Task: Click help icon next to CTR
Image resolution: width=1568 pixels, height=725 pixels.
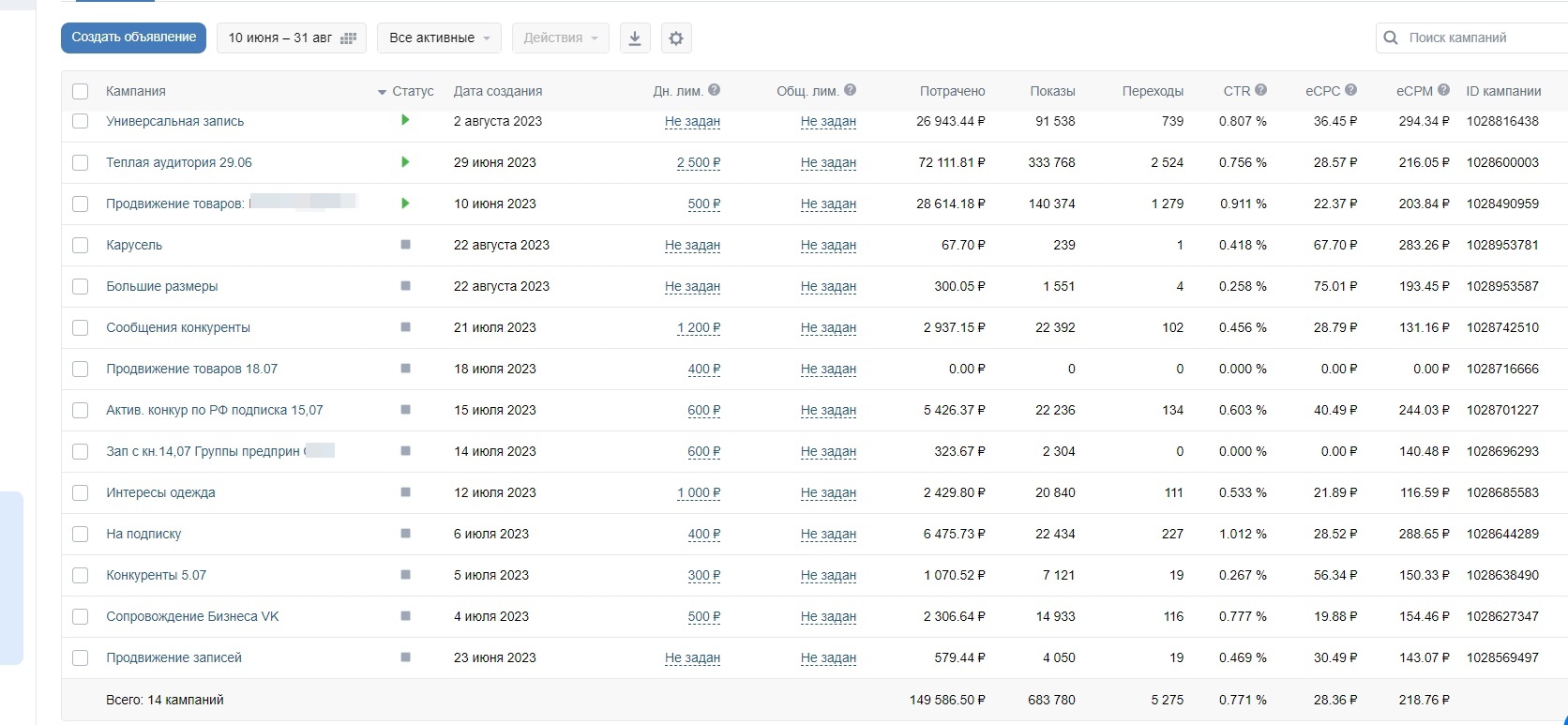Action: tap(1260, 90)
